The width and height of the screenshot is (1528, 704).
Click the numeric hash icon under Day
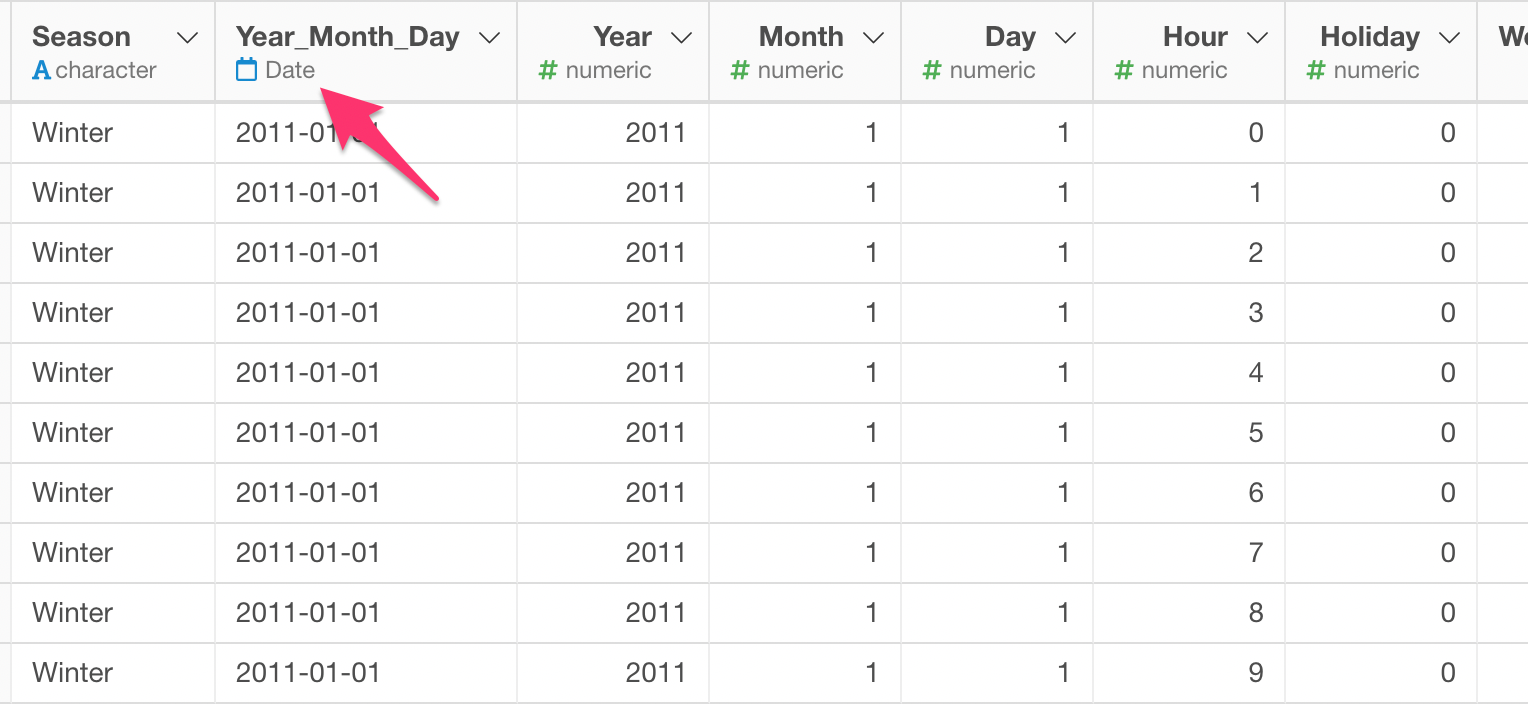click(x=932, y=71)
